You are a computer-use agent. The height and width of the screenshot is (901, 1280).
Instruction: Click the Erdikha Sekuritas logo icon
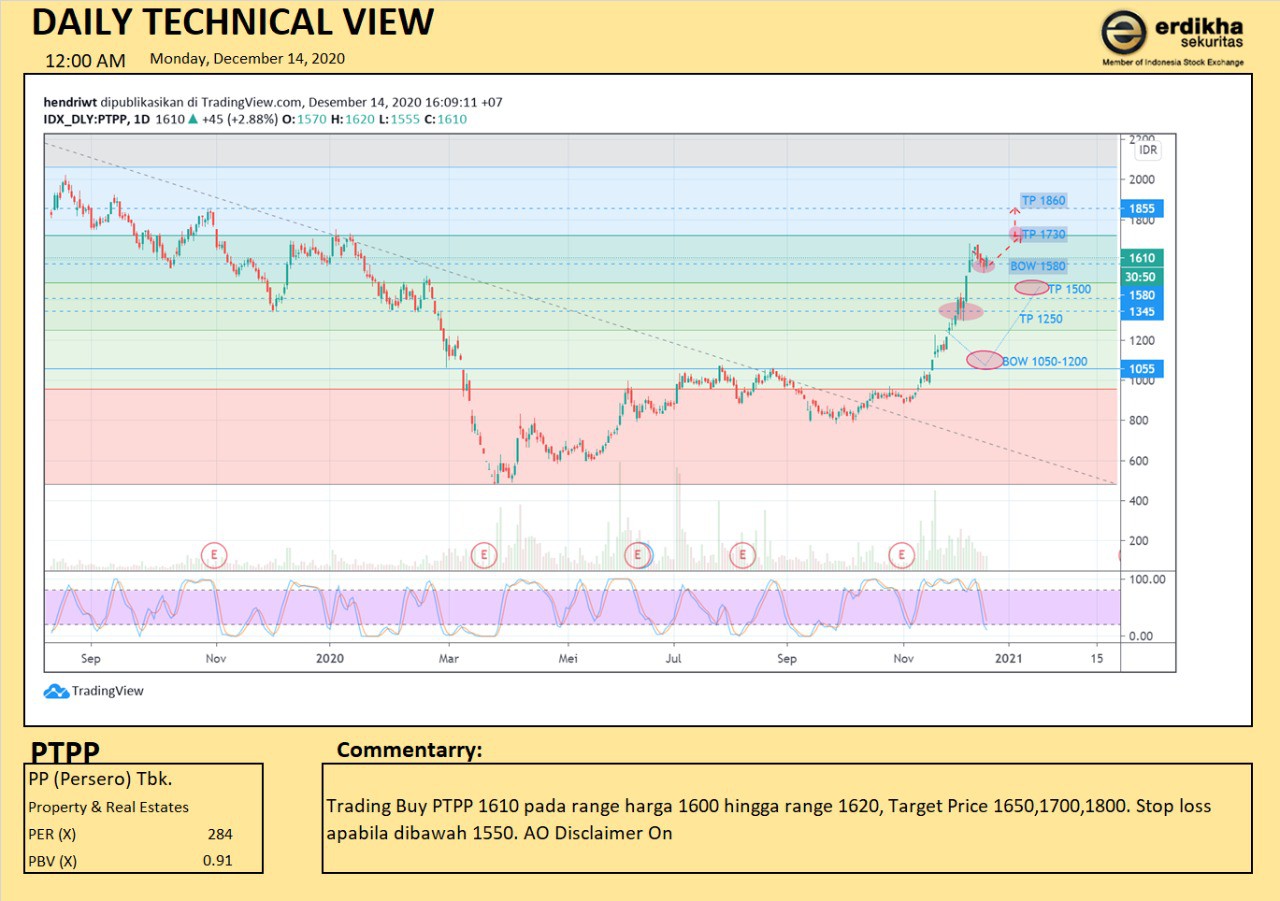[x=1124, y=33]
